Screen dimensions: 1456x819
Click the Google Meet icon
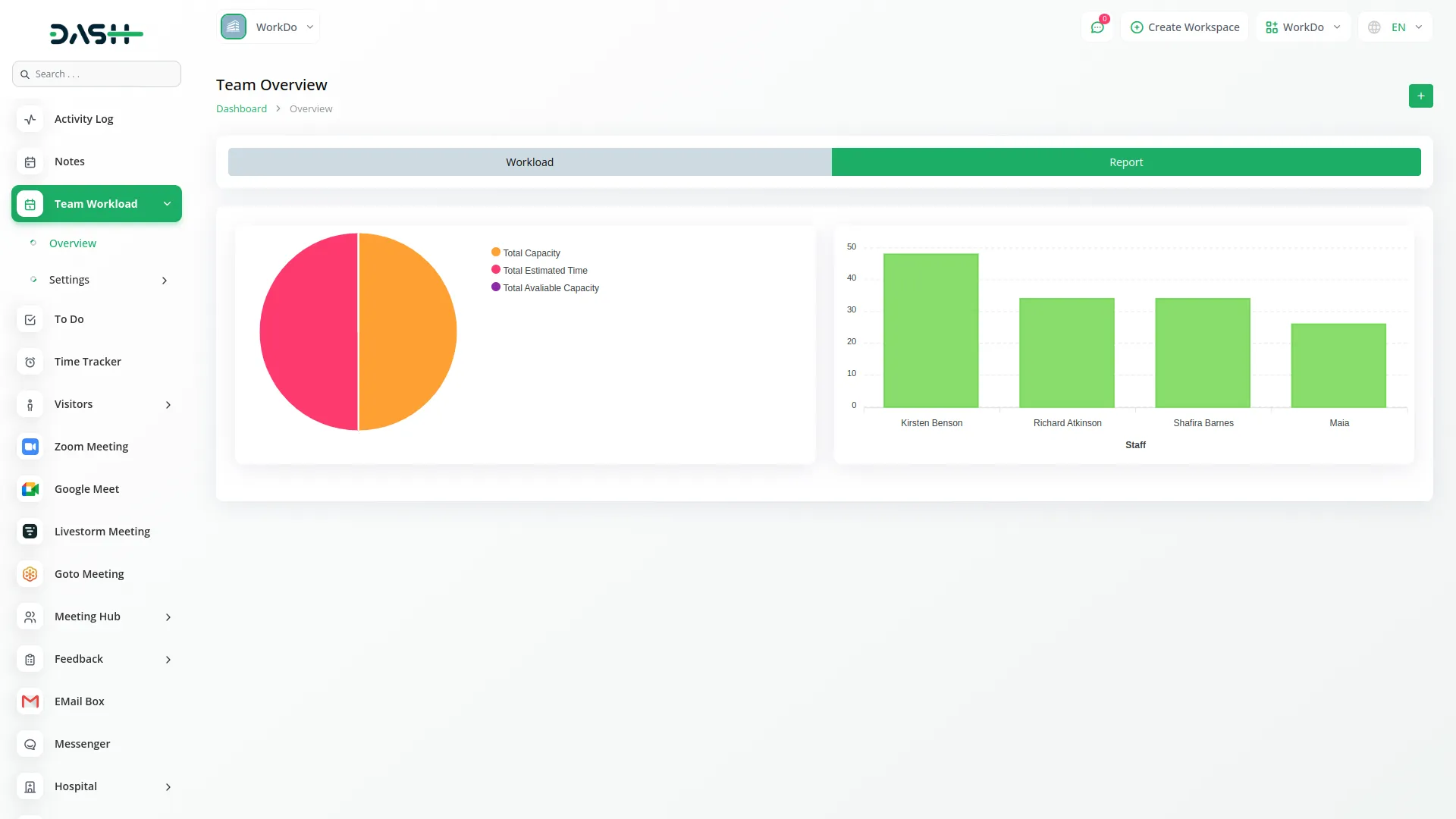click(30, 489)
